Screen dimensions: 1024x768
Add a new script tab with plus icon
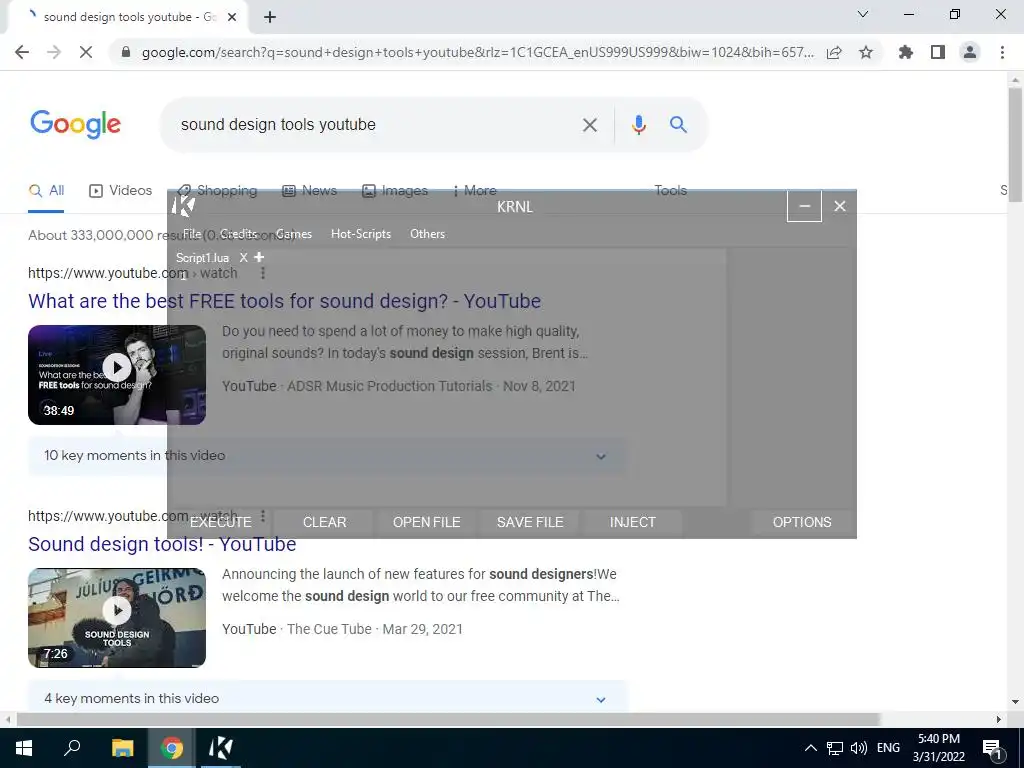259,257
